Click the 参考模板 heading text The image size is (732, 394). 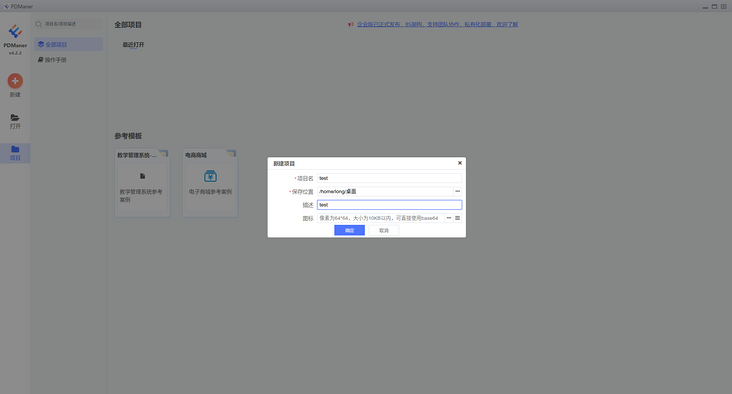[x=128, y=136]
